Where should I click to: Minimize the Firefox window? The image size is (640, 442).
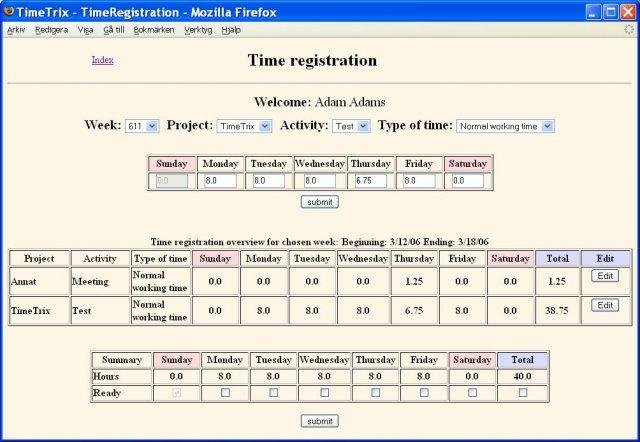[593, 11]
